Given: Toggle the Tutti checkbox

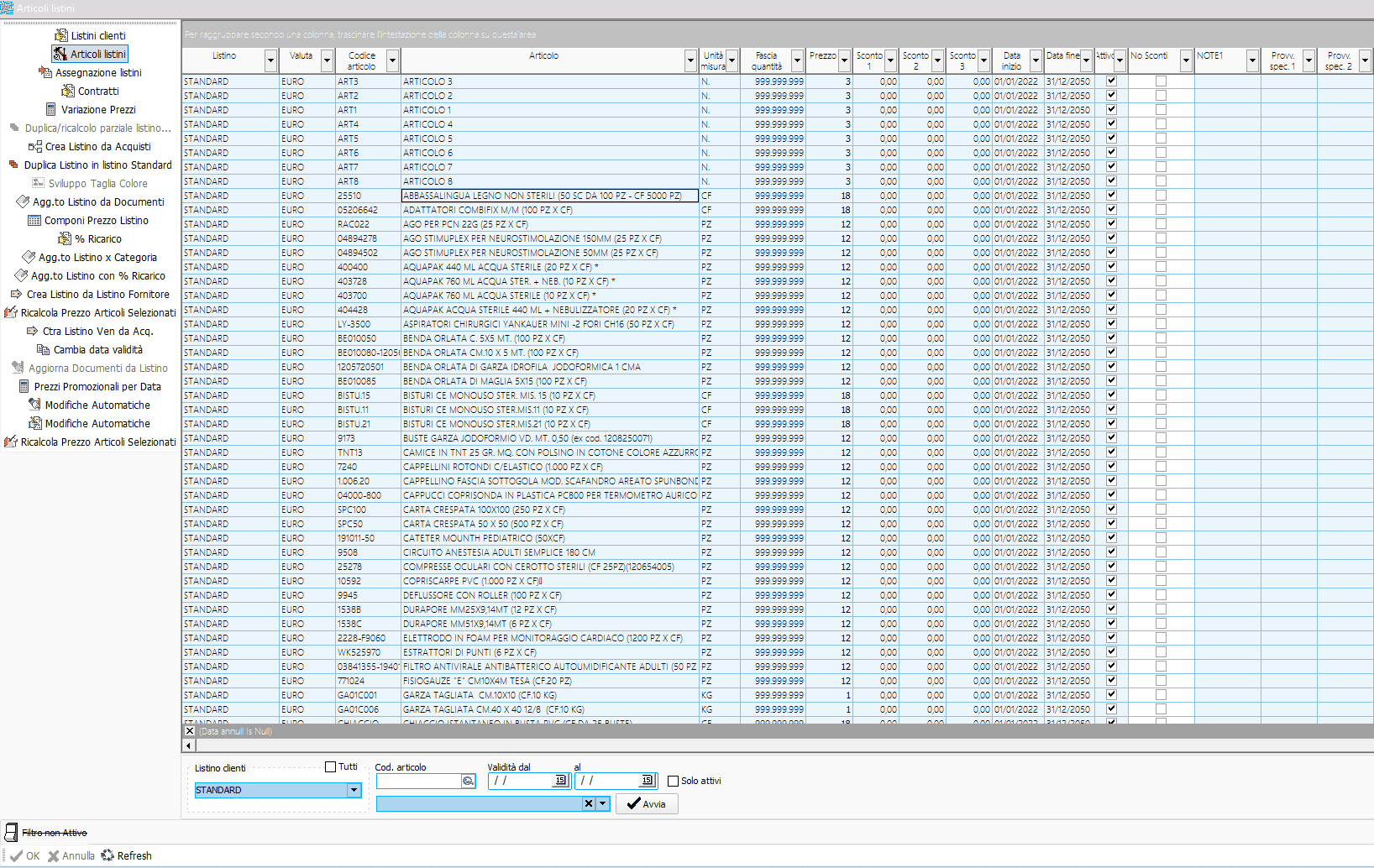Looking at the screenshot, I should [x=331, y=766].
